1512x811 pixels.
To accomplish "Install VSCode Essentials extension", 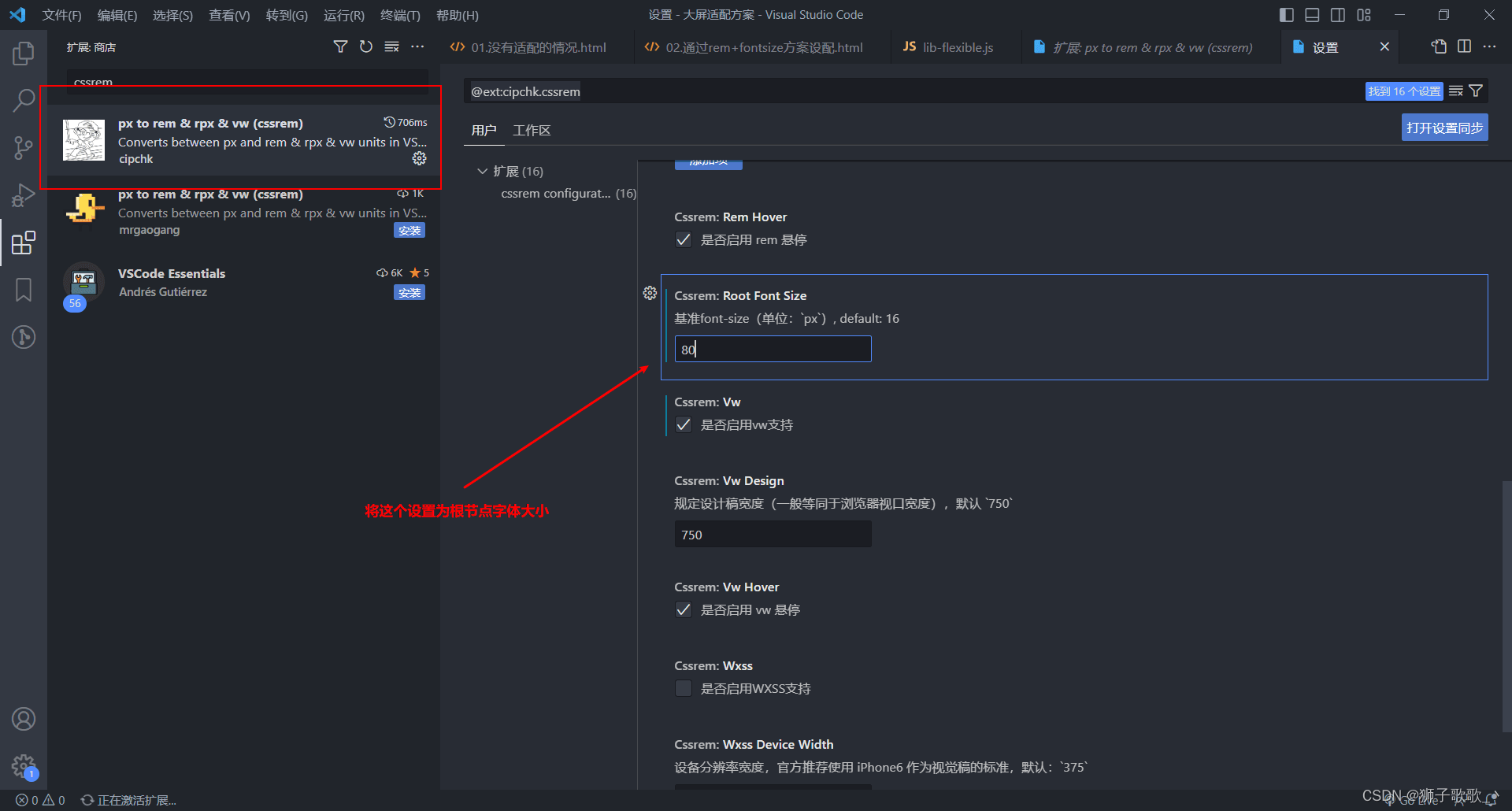I will coord(409,293).
